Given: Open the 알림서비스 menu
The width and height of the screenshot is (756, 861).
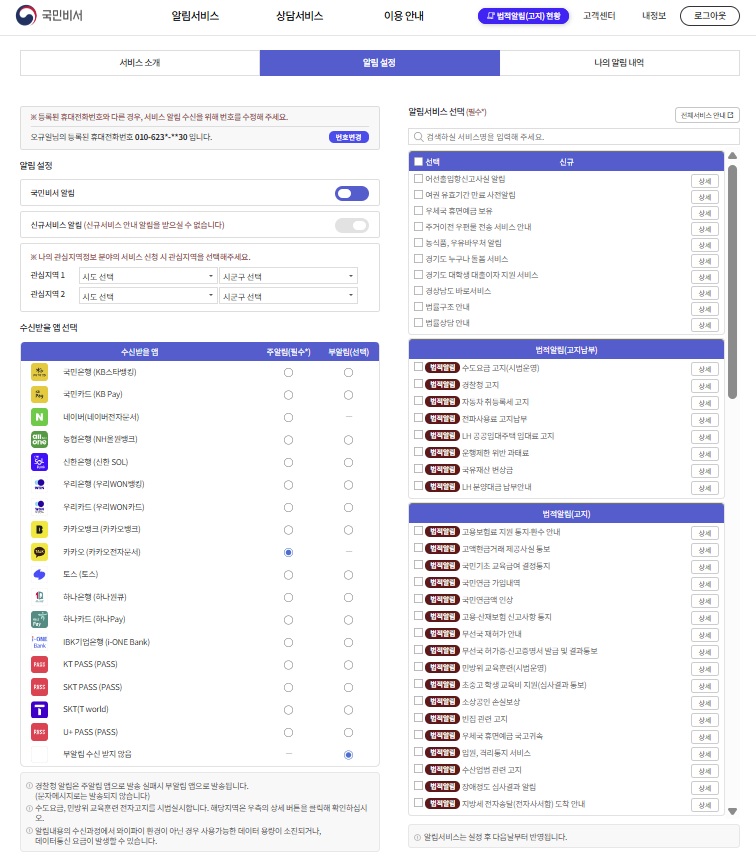Looking at the screenshot, I should (x=195, y=16).
